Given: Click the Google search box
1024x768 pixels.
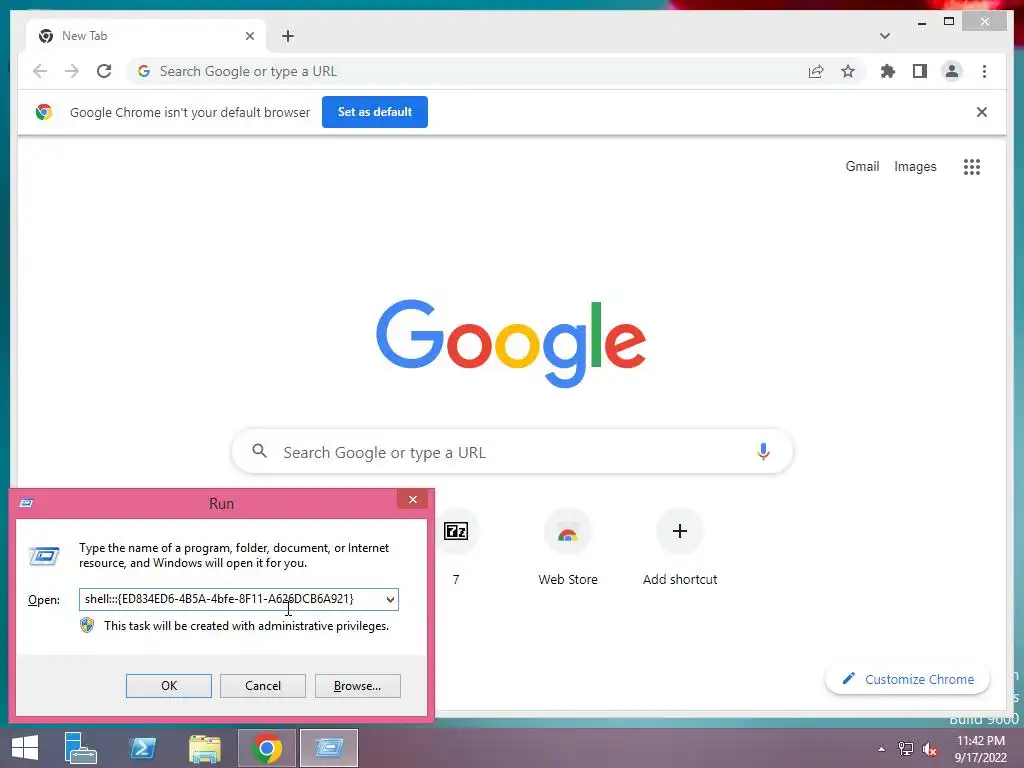Looking at the screenshot, I should click(x=512, y=452).
